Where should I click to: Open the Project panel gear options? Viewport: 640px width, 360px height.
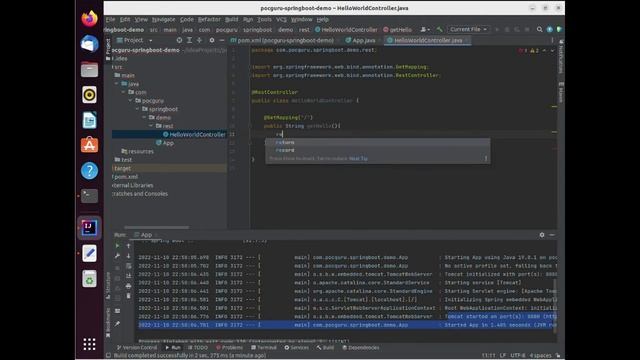(x=211, y=40)
